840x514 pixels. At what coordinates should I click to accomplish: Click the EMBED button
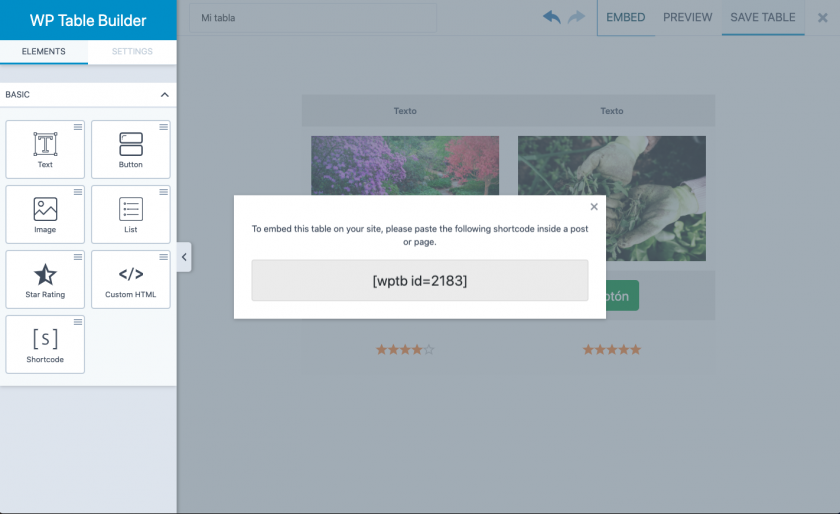626,17
